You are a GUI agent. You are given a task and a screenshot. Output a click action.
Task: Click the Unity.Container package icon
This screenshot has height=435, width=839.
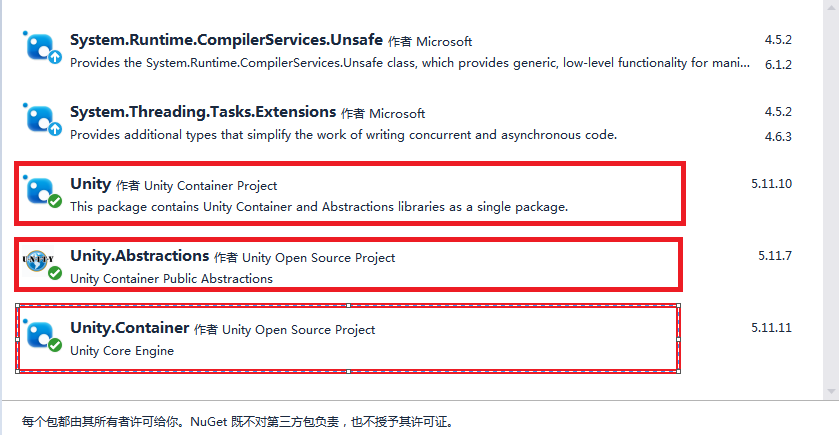click(42, 335)
